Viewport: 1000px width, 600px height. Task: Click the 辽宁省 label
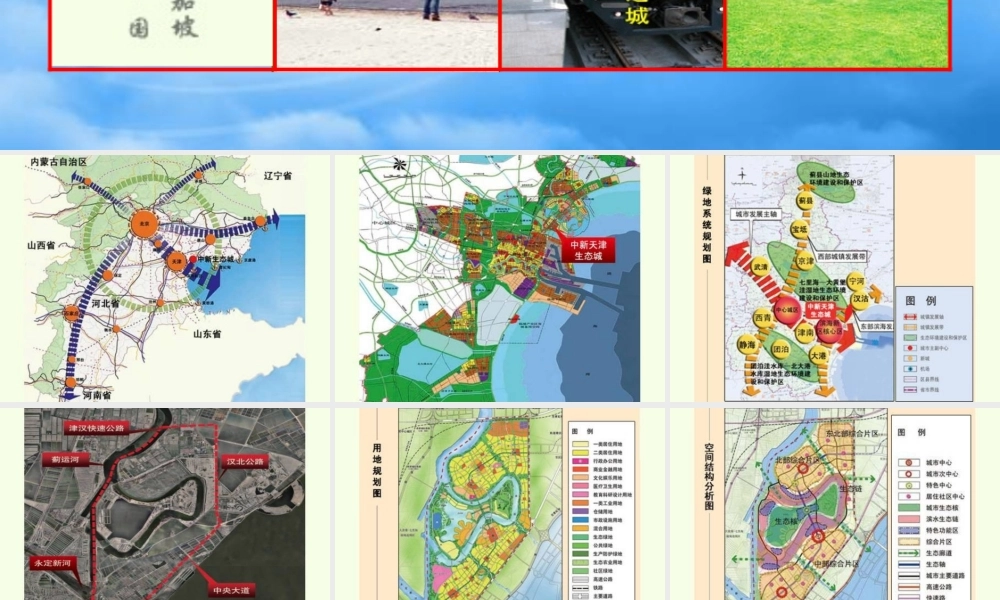pyautogui.click(x=277, y=175)
